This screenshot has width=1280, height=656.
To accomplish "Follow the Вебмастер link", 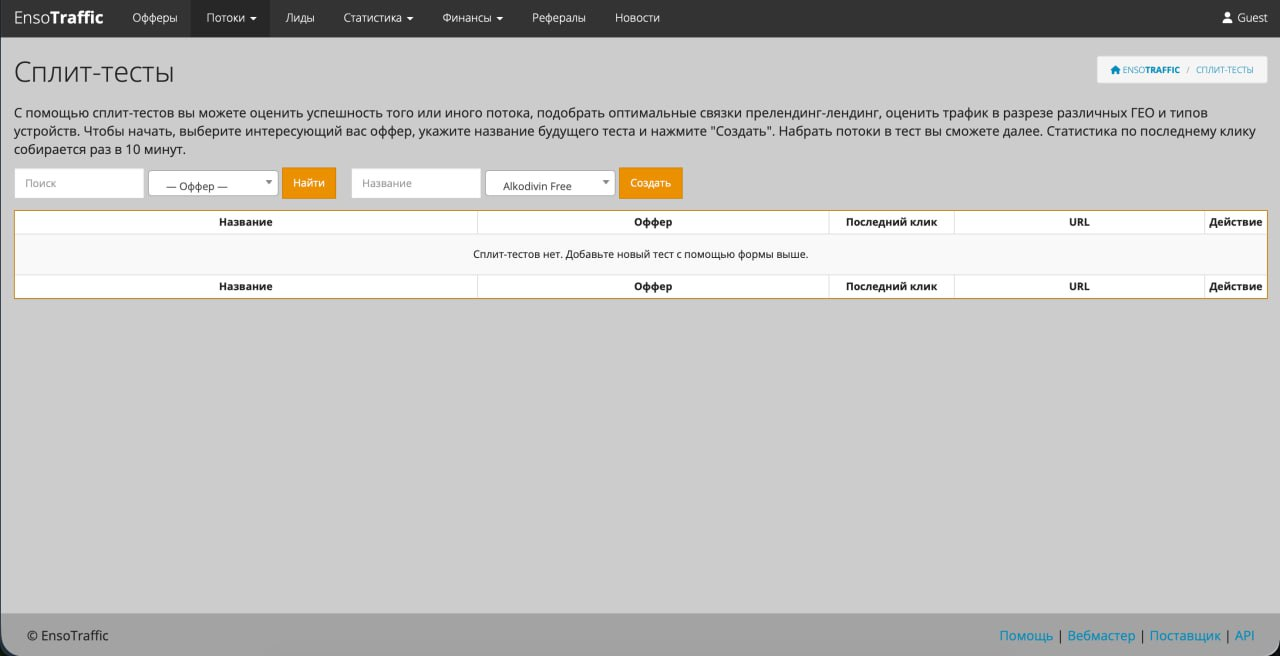I will [x=1101, y=635].
